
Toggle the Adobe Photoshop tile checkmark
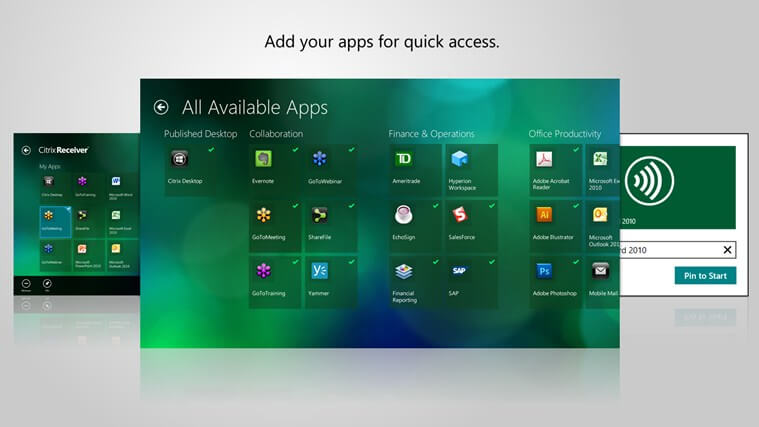(x=576, y=262)
